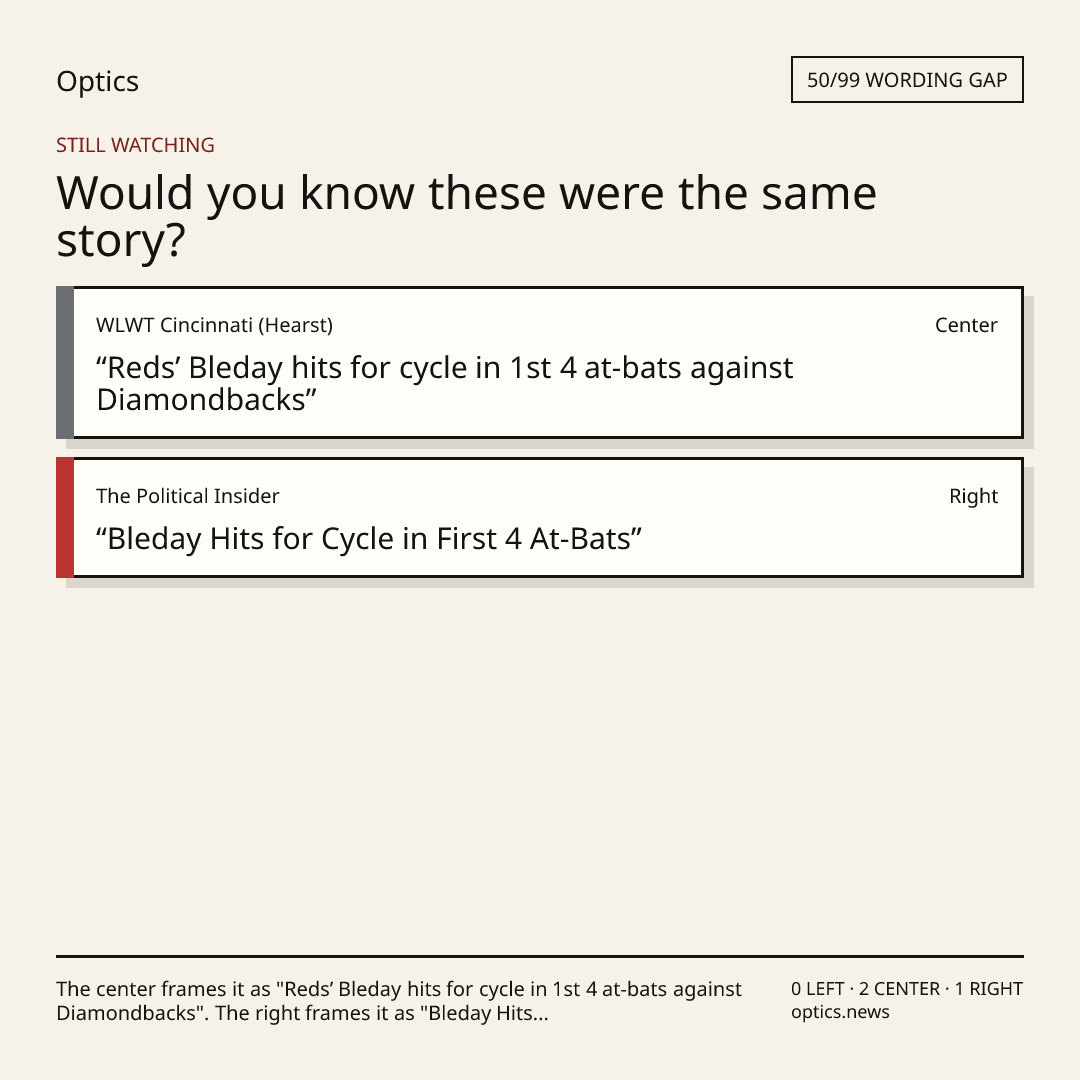Click the 0 LEFT · 2 CENTER · 1 RIGHT count

(x=907, y=989)
